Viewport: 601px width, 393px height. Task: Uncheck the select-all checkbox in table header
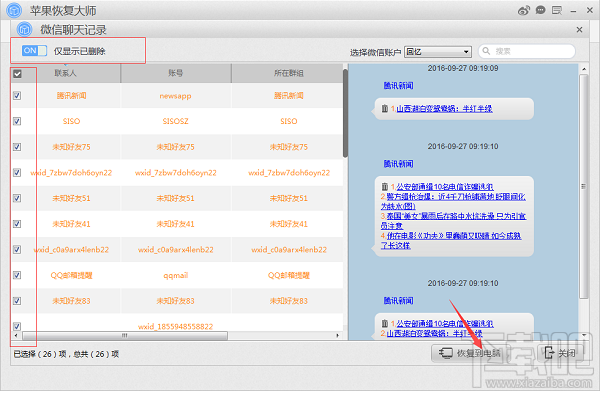(x=17, y=74)
